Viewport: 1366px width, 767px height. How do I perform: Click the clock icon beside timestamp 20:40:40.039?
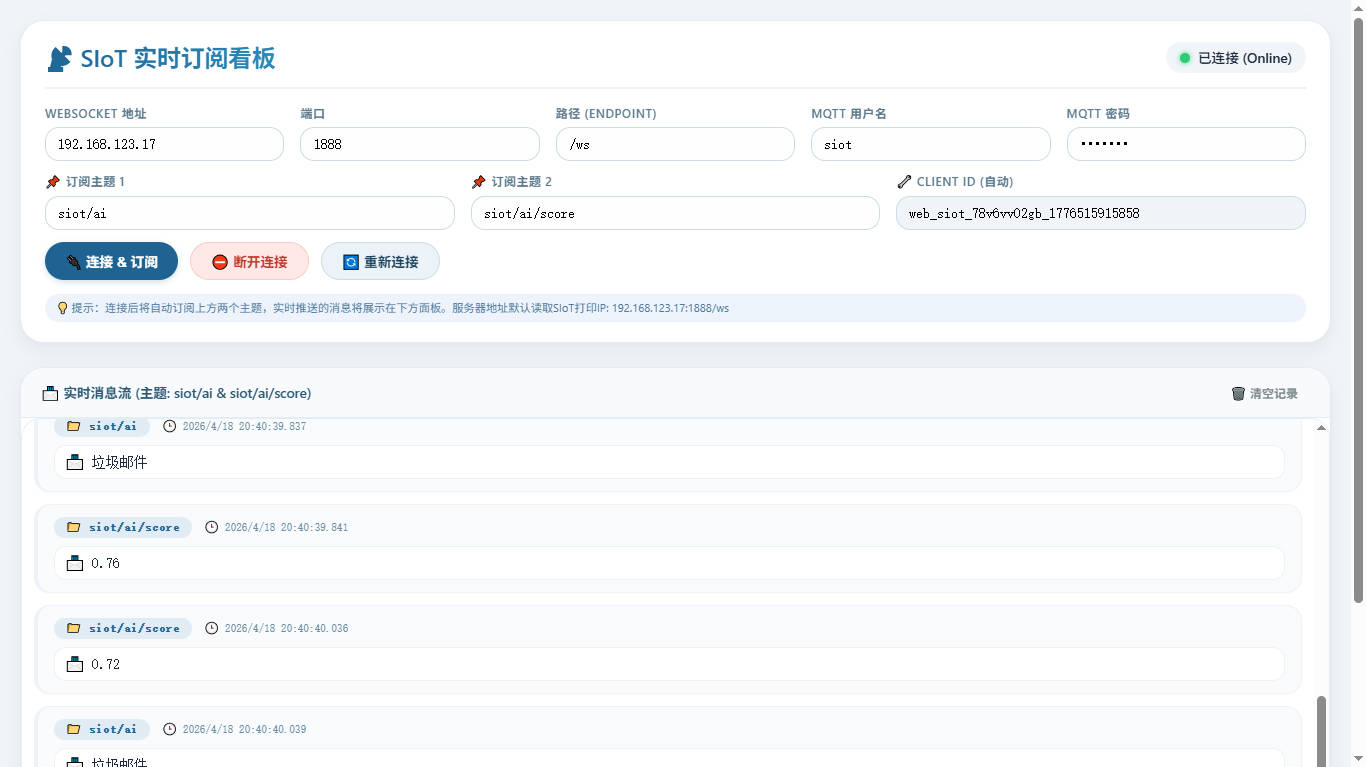click(x=170, y=729)
